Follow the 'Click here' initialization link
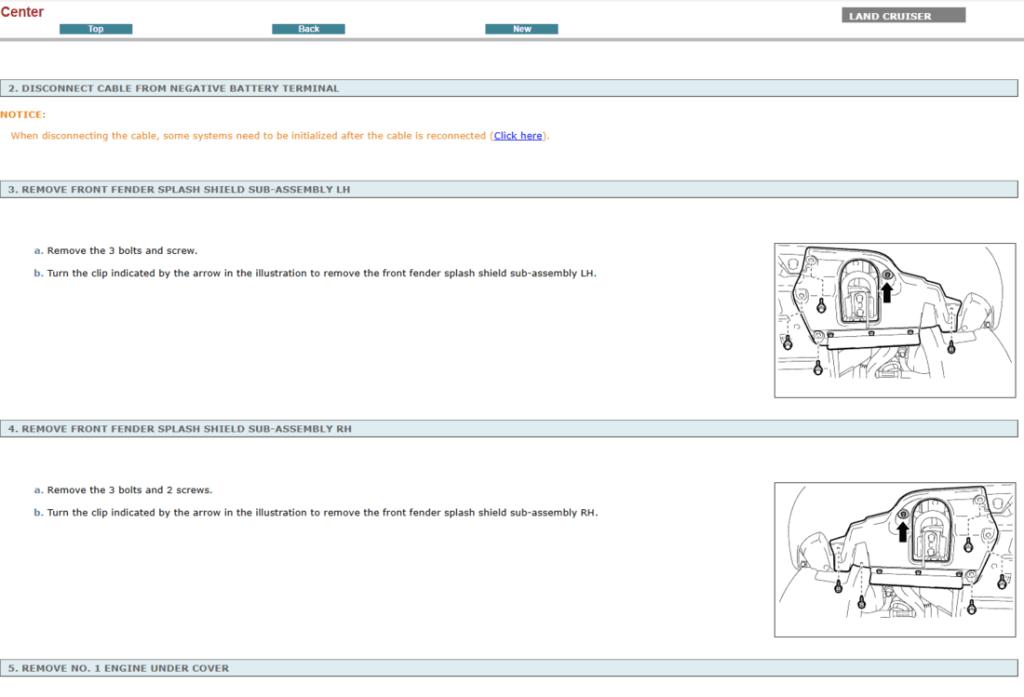Viewport: 1024px width, 697px height. pyautogui.click(x=518, y=136)
